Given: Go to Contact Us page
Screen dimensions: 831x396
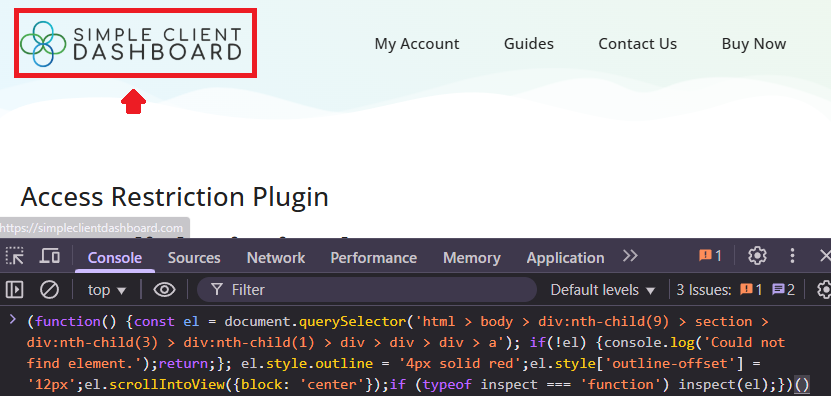Looking at the screenshot, I should click(638, 43).
